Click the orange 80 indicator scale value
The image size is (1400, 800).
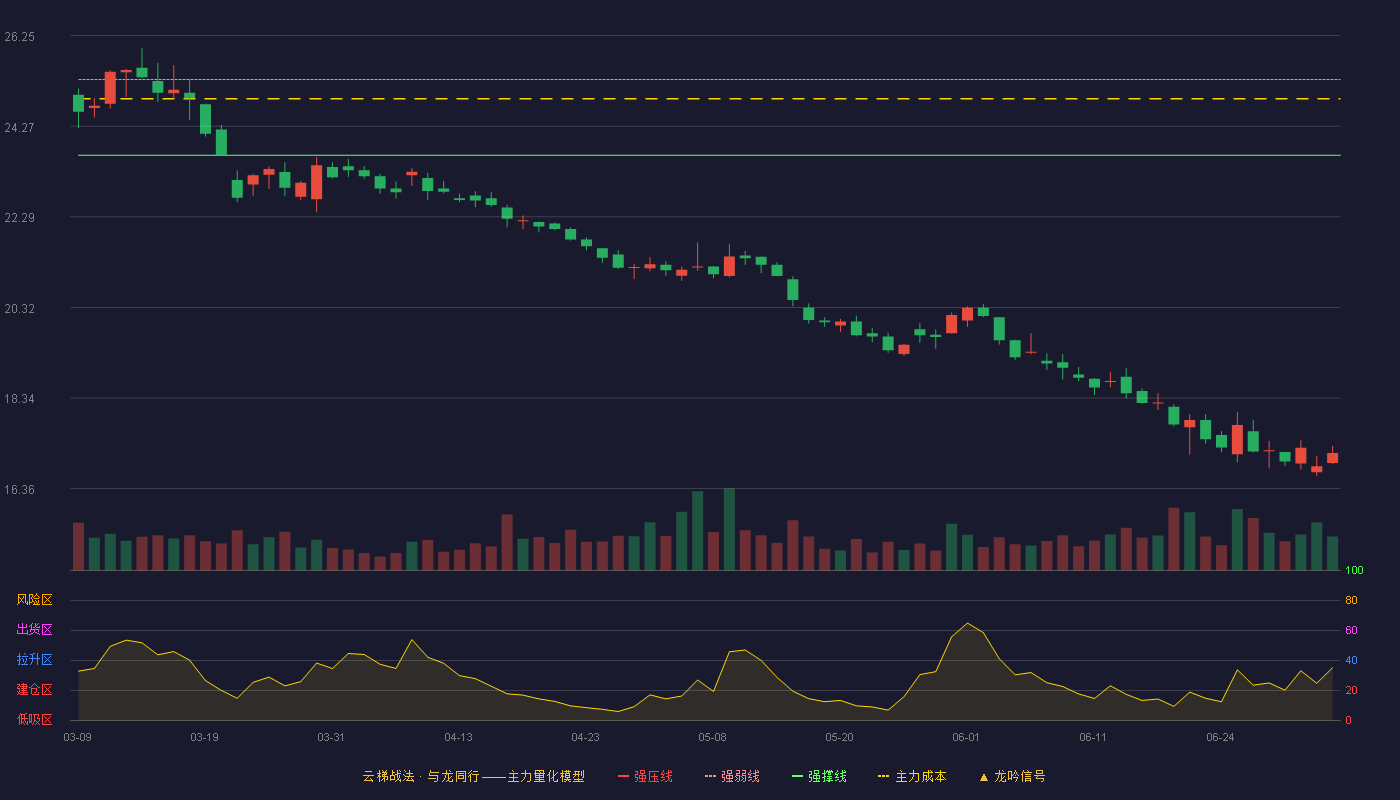(x=1351, y=600)
